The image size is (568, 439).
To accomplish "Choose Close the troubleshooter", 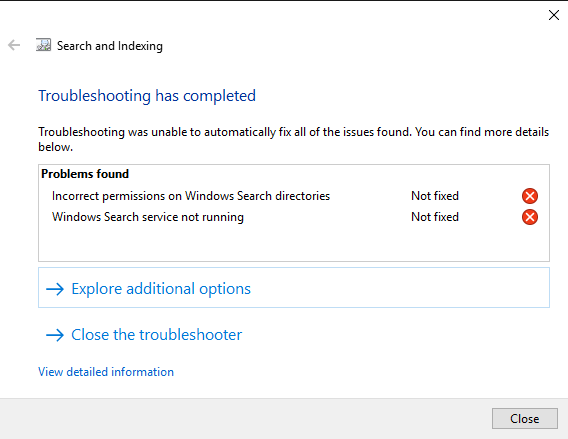I will point(144,335).
